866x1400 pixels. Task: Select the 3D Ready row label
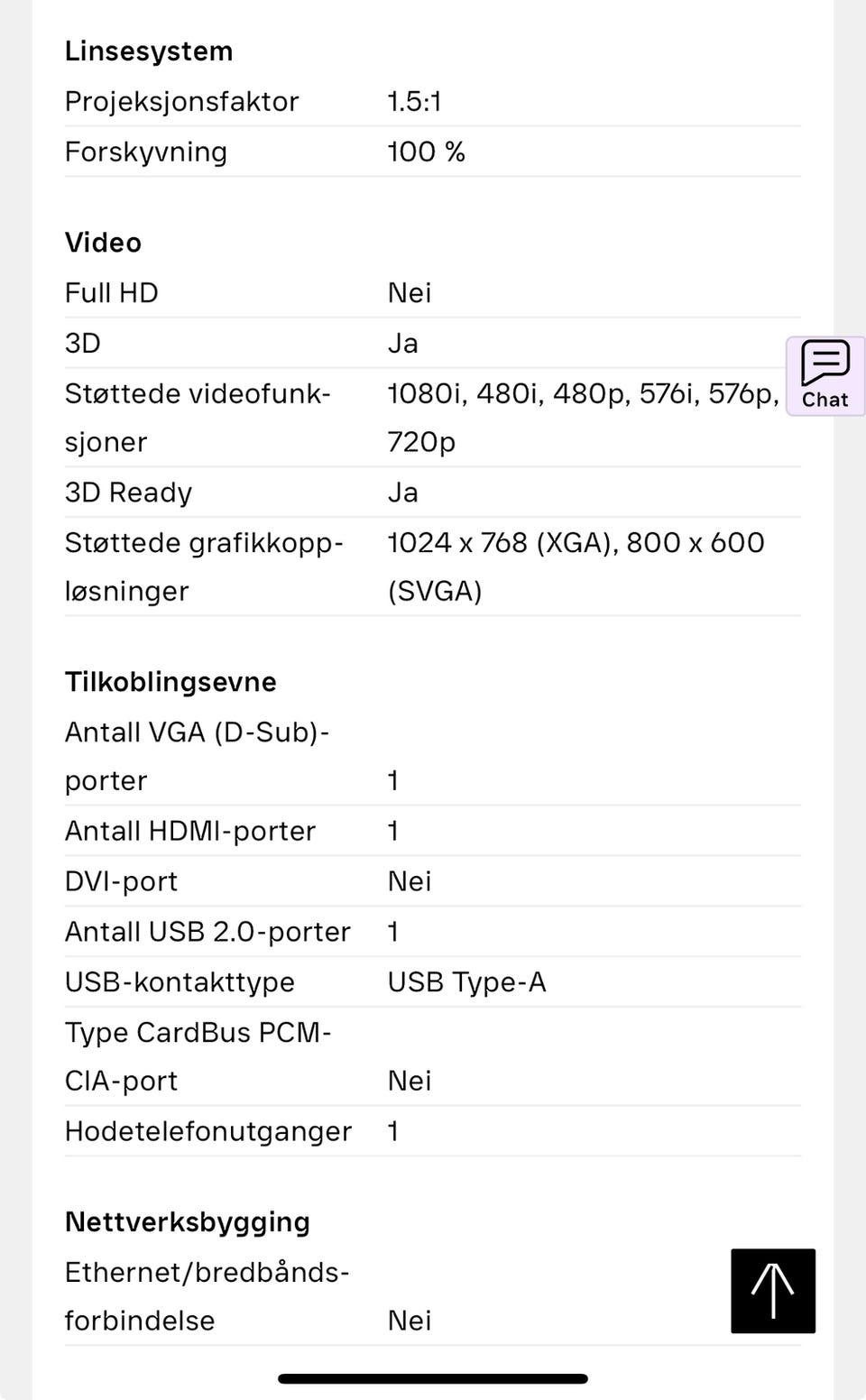pyautogui.click(x=128, y=493)
